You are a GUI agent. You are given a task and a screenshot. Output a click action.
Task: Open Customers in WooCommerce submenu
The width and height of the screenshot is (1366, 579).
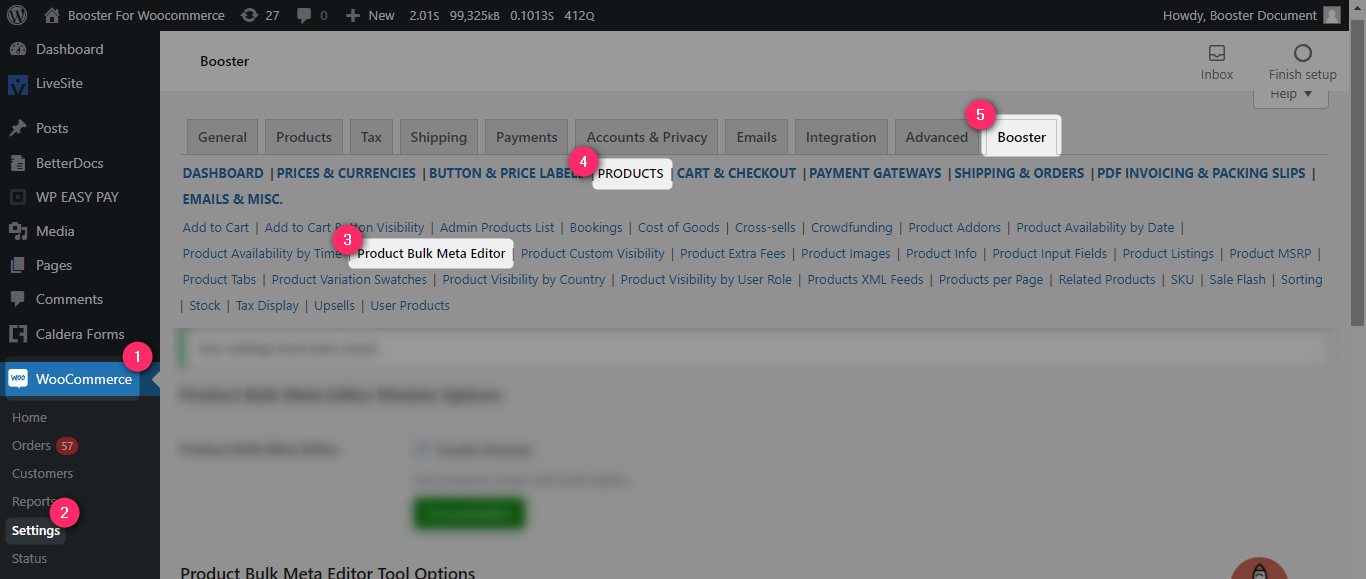click(42, 473)
